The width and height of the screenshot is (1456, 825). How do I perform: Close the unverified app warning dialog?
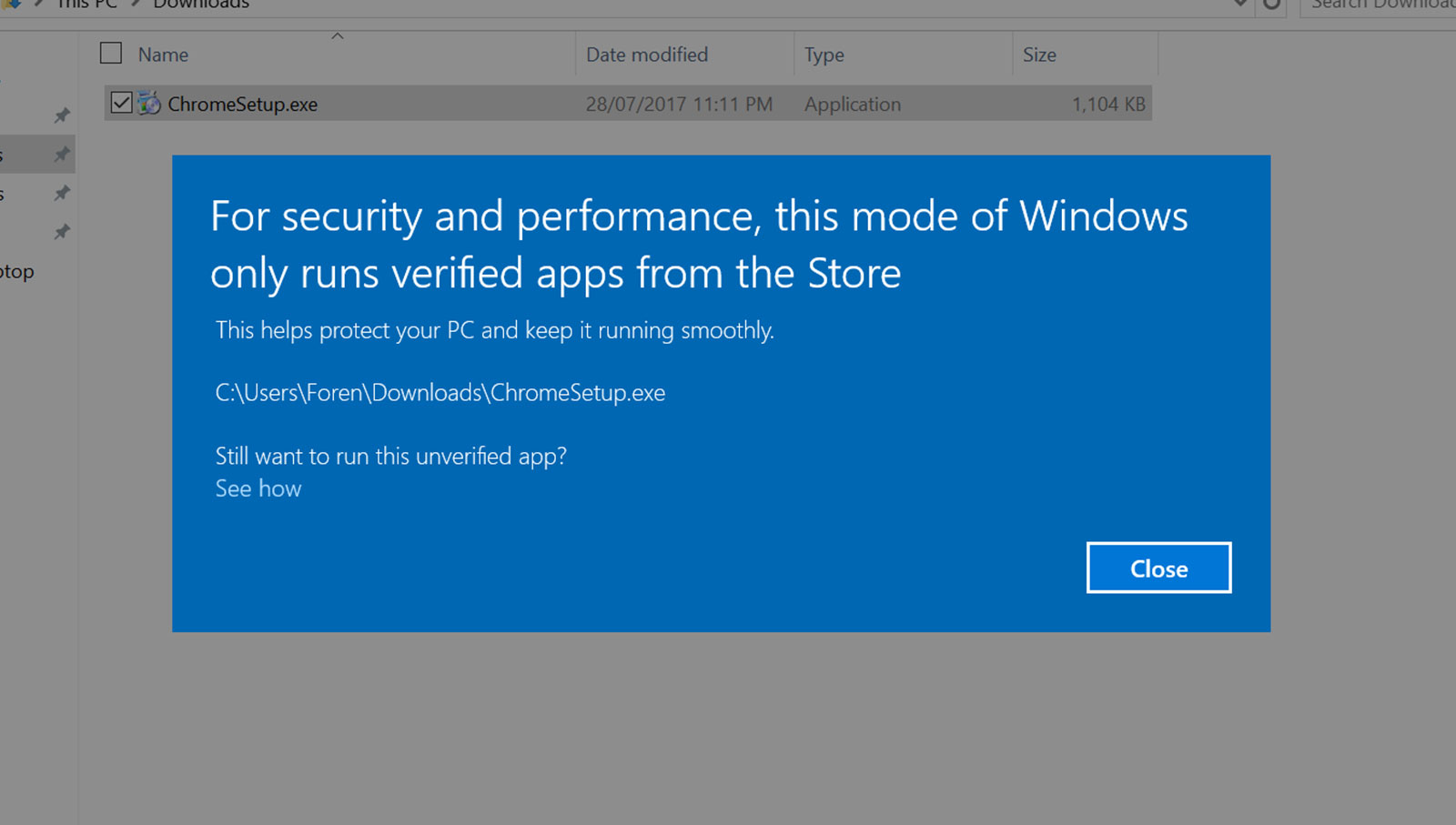[x=1158, y=568]
